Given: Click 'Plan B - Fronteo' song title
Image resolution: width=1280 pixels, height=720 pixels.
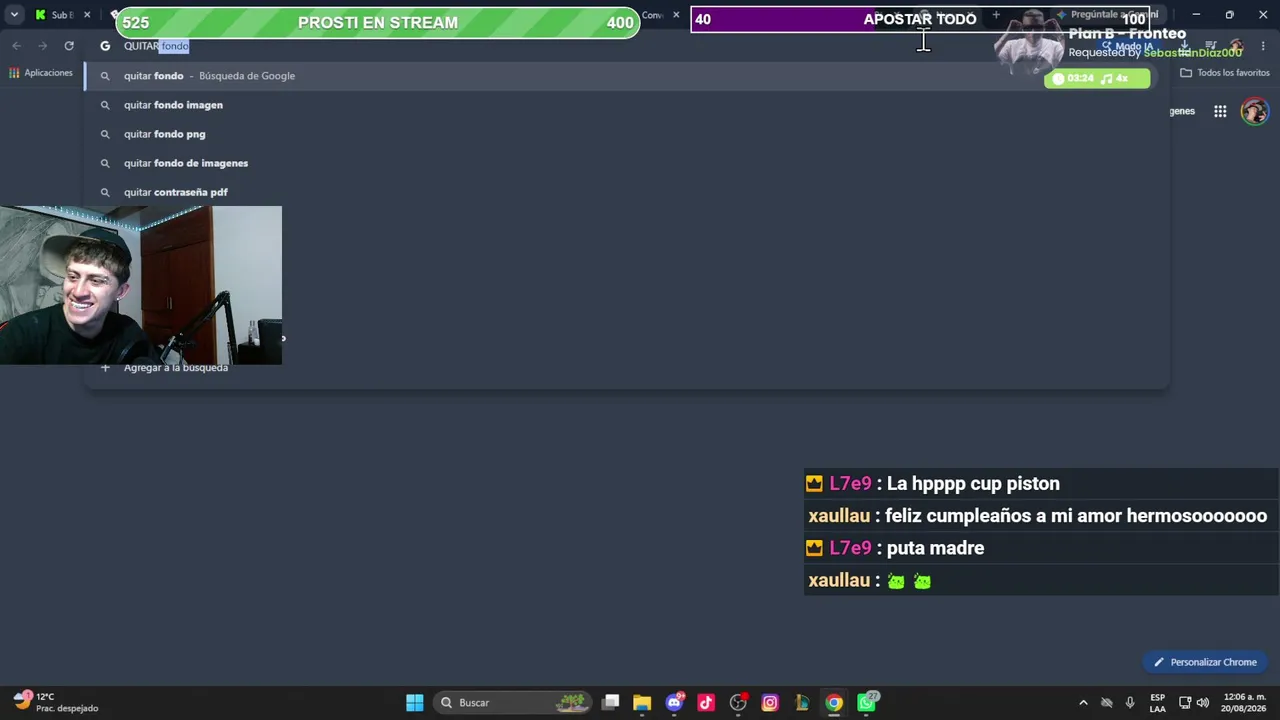Looking at the screenshot, I should pyautogui.click(x=1127, y=34).
